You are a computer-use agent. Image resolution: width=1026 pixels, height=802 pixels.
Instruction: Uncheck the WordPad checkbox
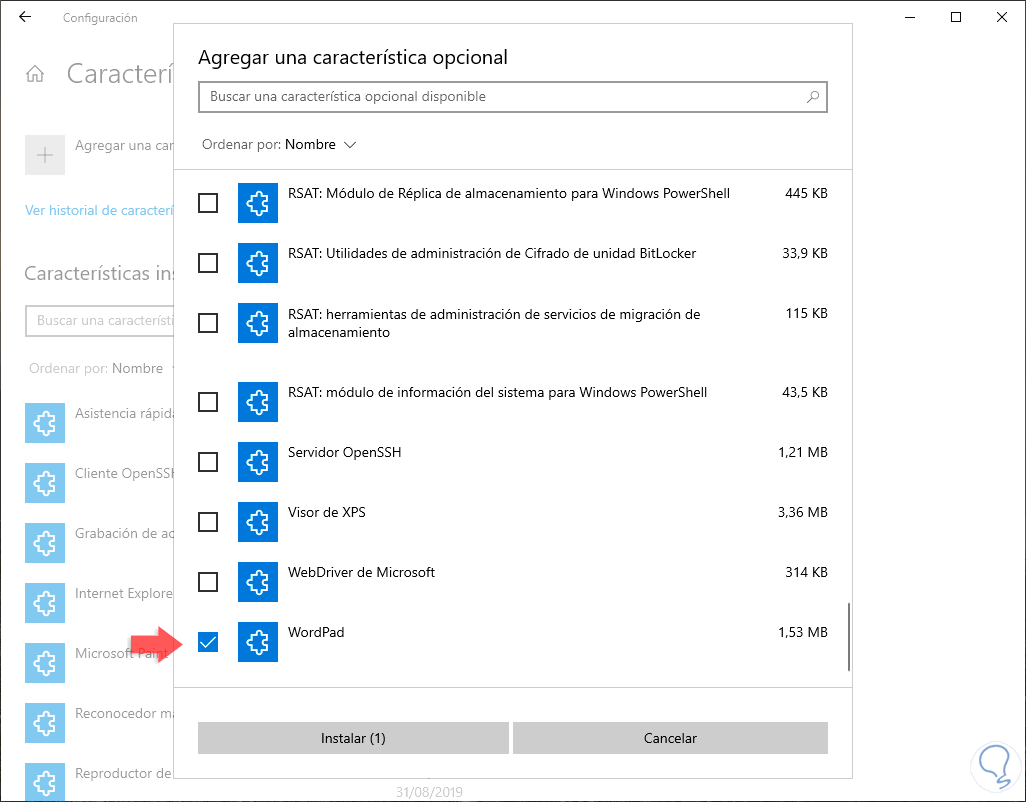pos(208,642)
